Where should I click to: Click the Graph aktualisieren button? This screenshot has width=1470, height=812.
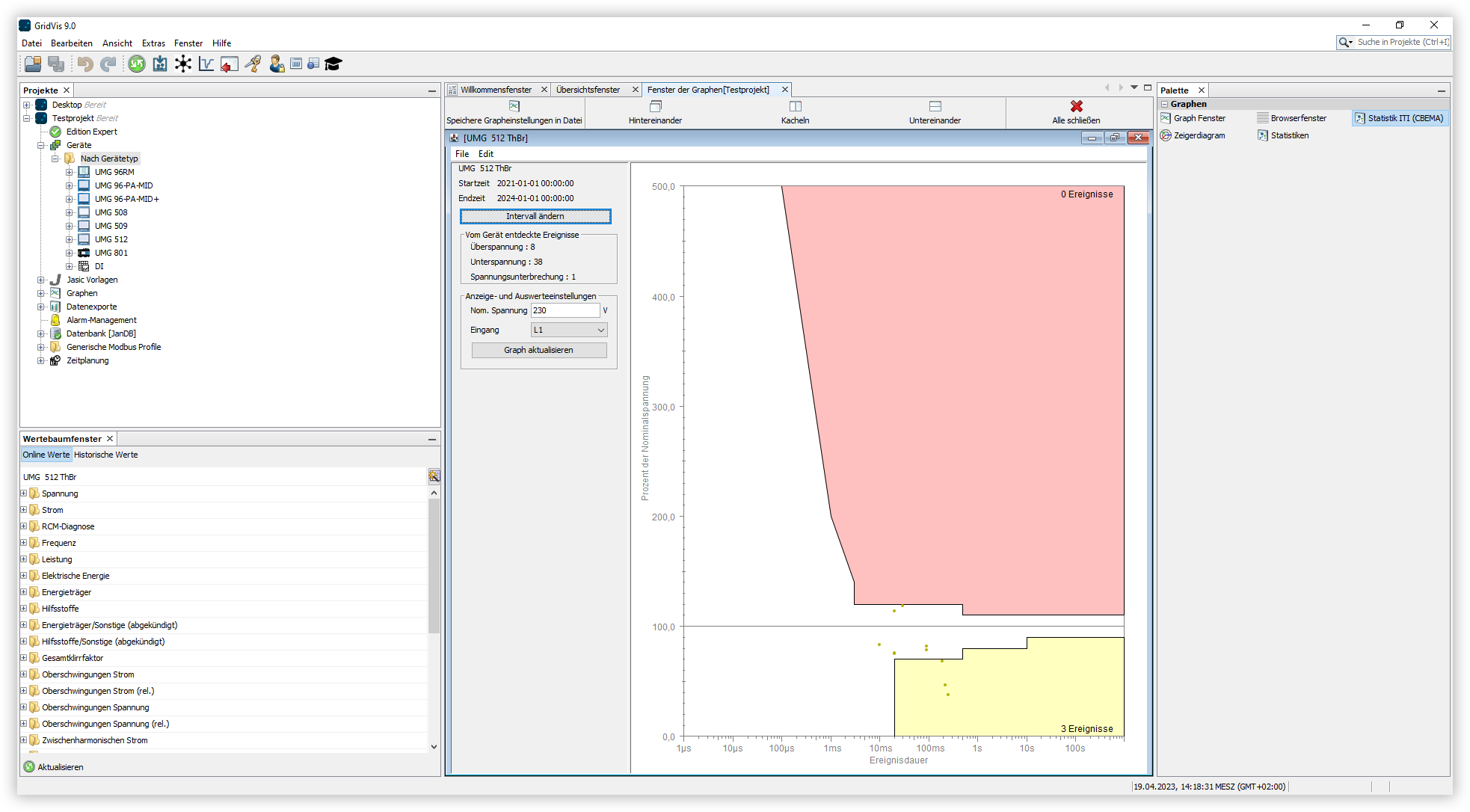click(538, 350)
